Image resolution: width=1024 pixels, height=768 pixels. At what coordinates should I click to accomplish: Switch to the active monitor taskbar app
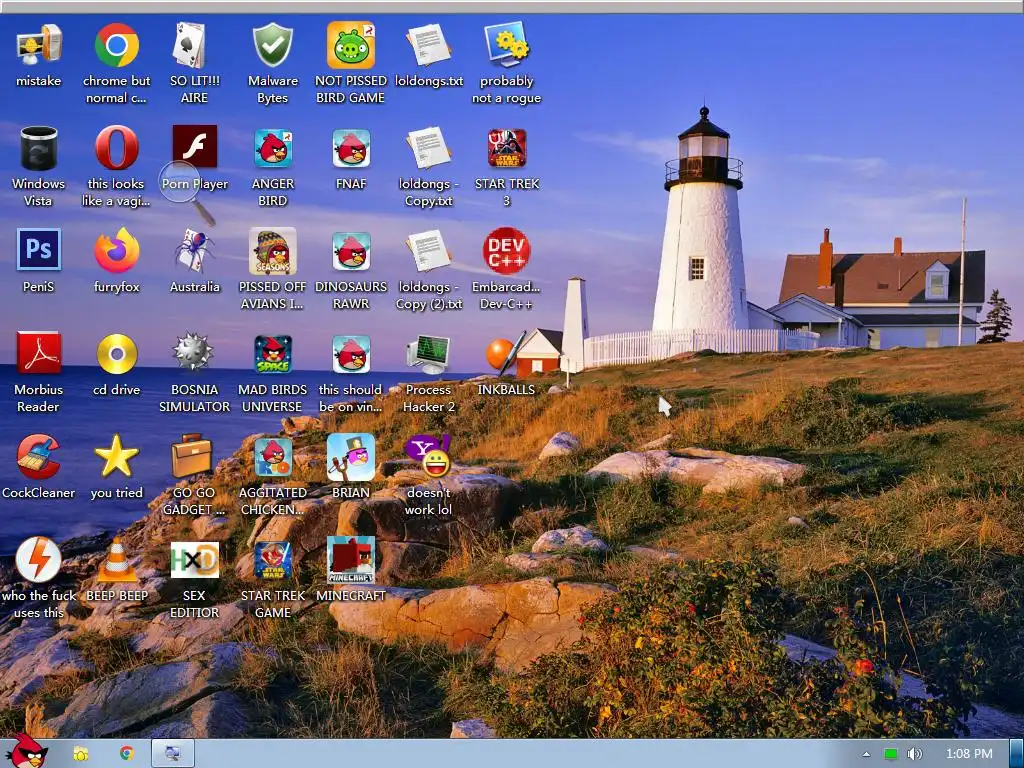[x=173, y=754]
